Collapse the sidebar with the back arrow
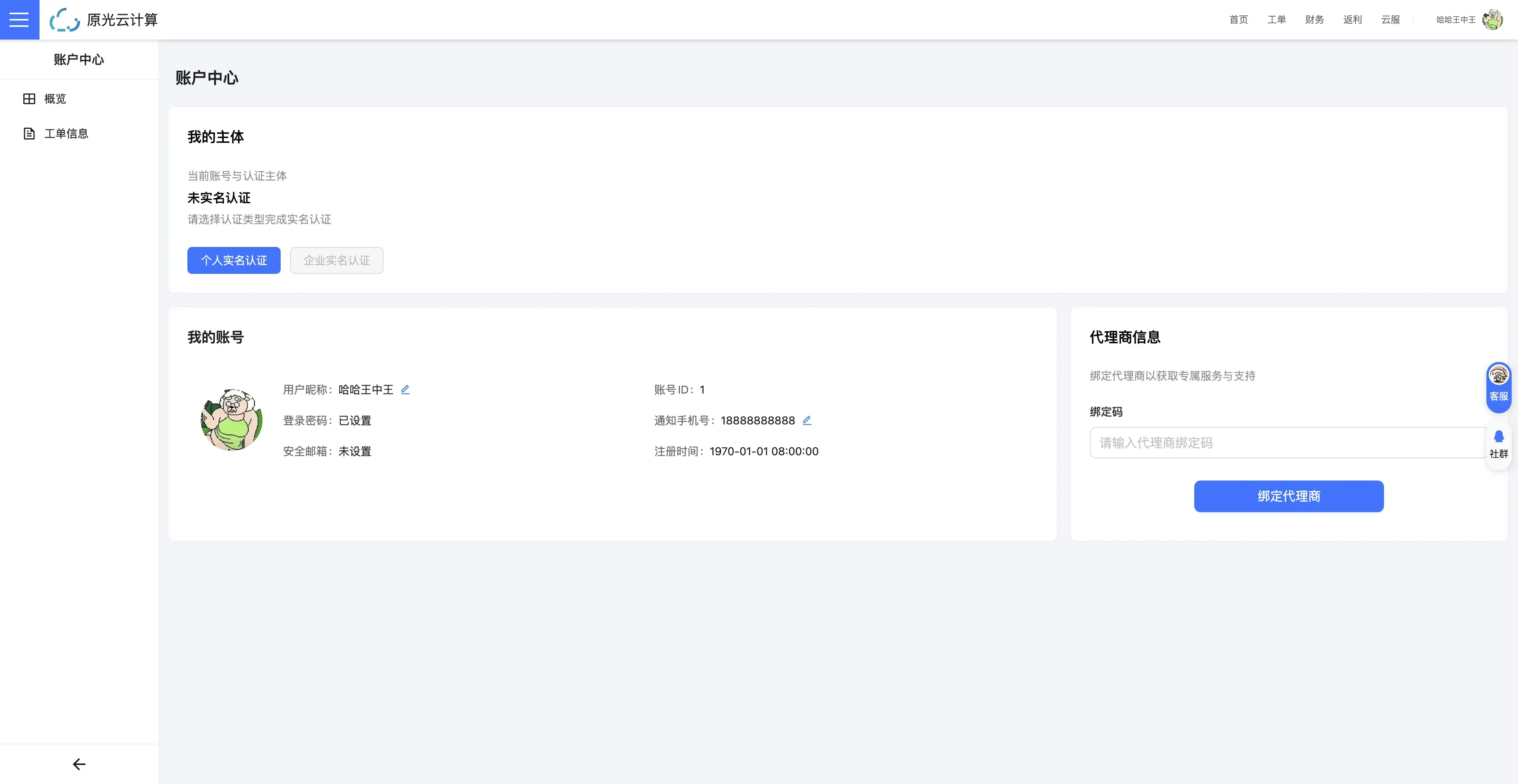The width and height of the screenshot is (1518, 784). (x=79, y=764)
